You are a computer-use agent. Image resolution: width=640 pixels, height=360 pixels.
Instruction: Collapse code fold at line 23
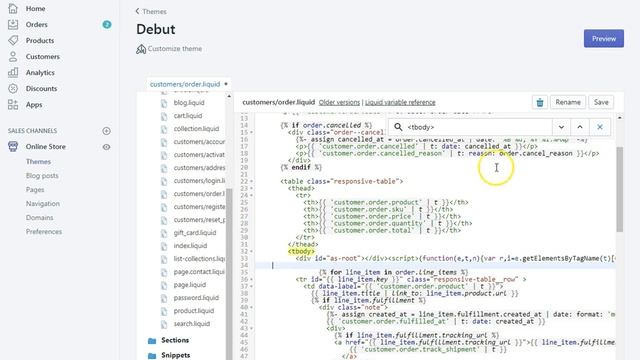[251, 188]
